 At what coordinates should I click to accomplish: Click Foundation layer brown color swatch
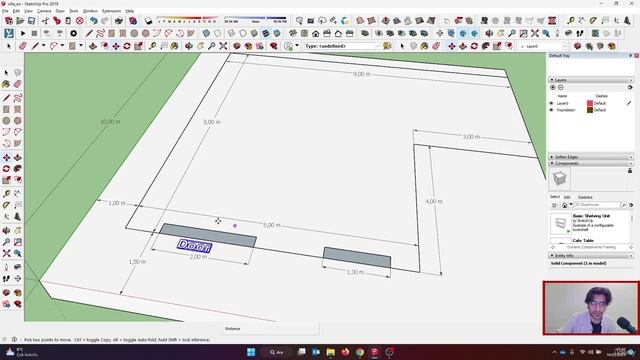589,110
